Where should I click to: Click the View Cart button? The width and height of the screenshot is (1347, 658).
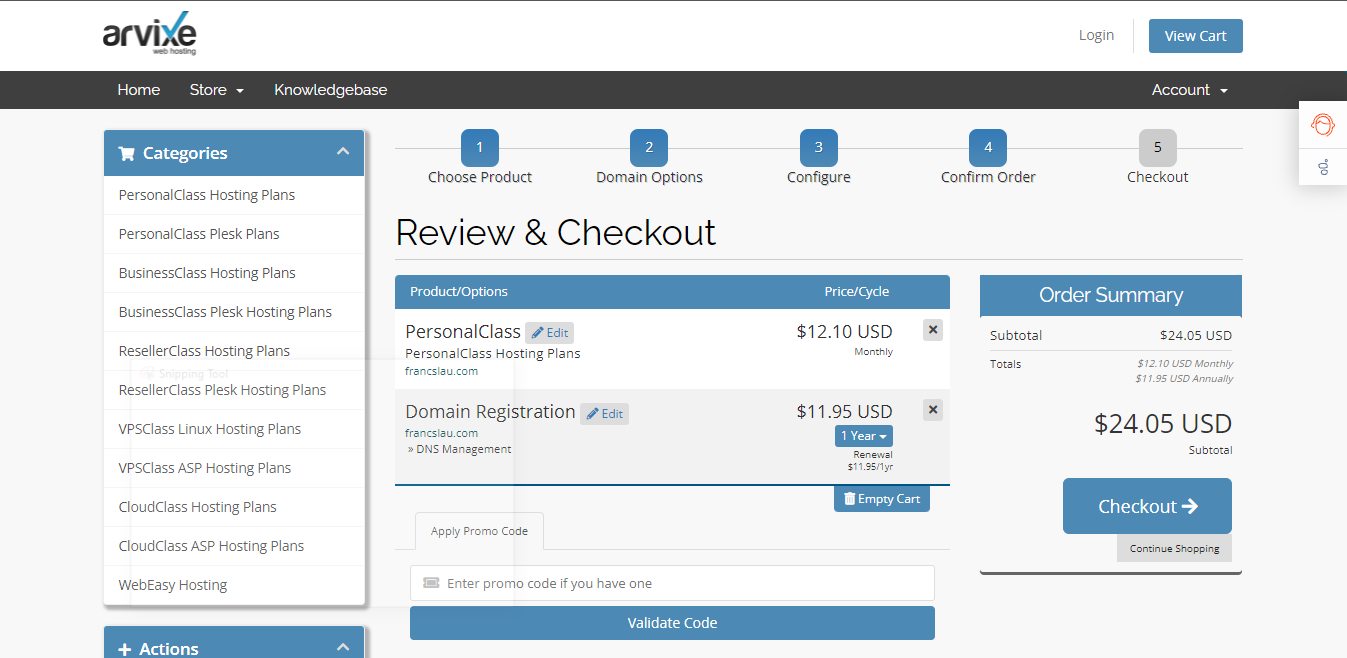tap(1196, 36)
